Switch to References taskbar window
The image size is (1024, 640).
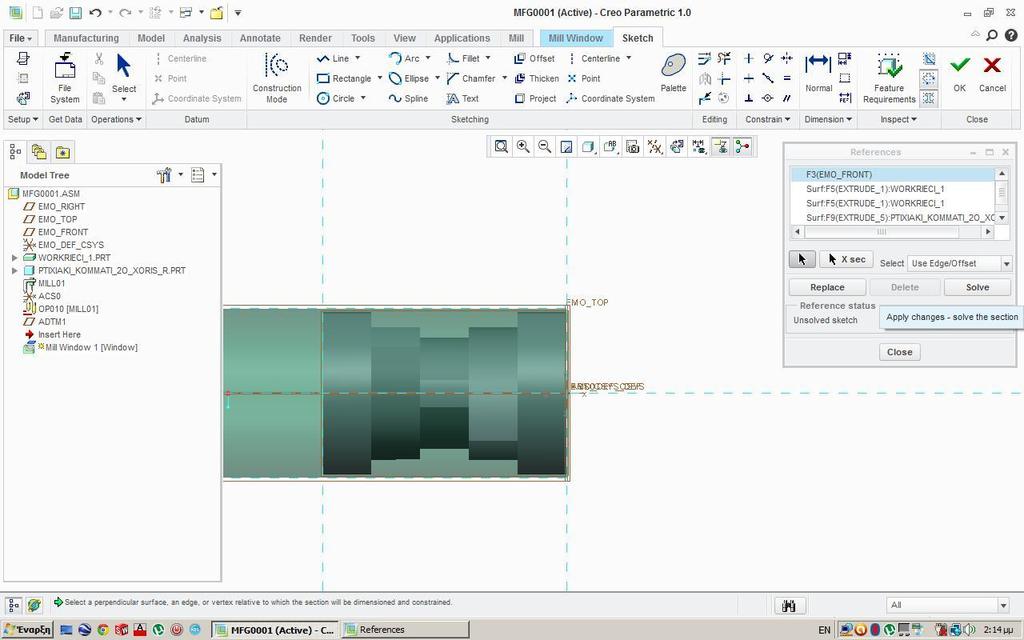point(406,630)
